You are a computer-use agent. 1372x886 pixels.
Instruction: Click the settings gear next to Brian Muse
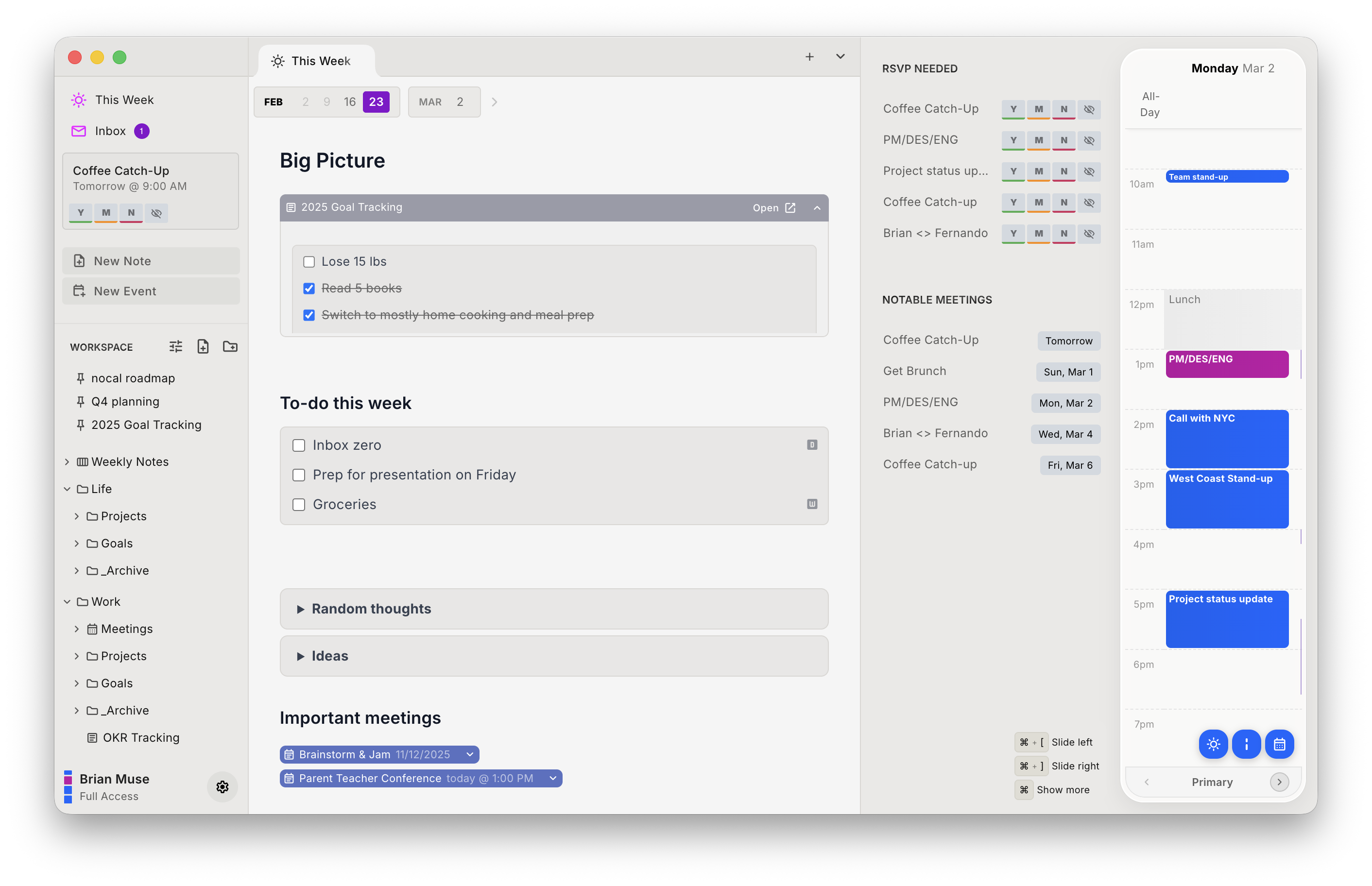point(222,786)
